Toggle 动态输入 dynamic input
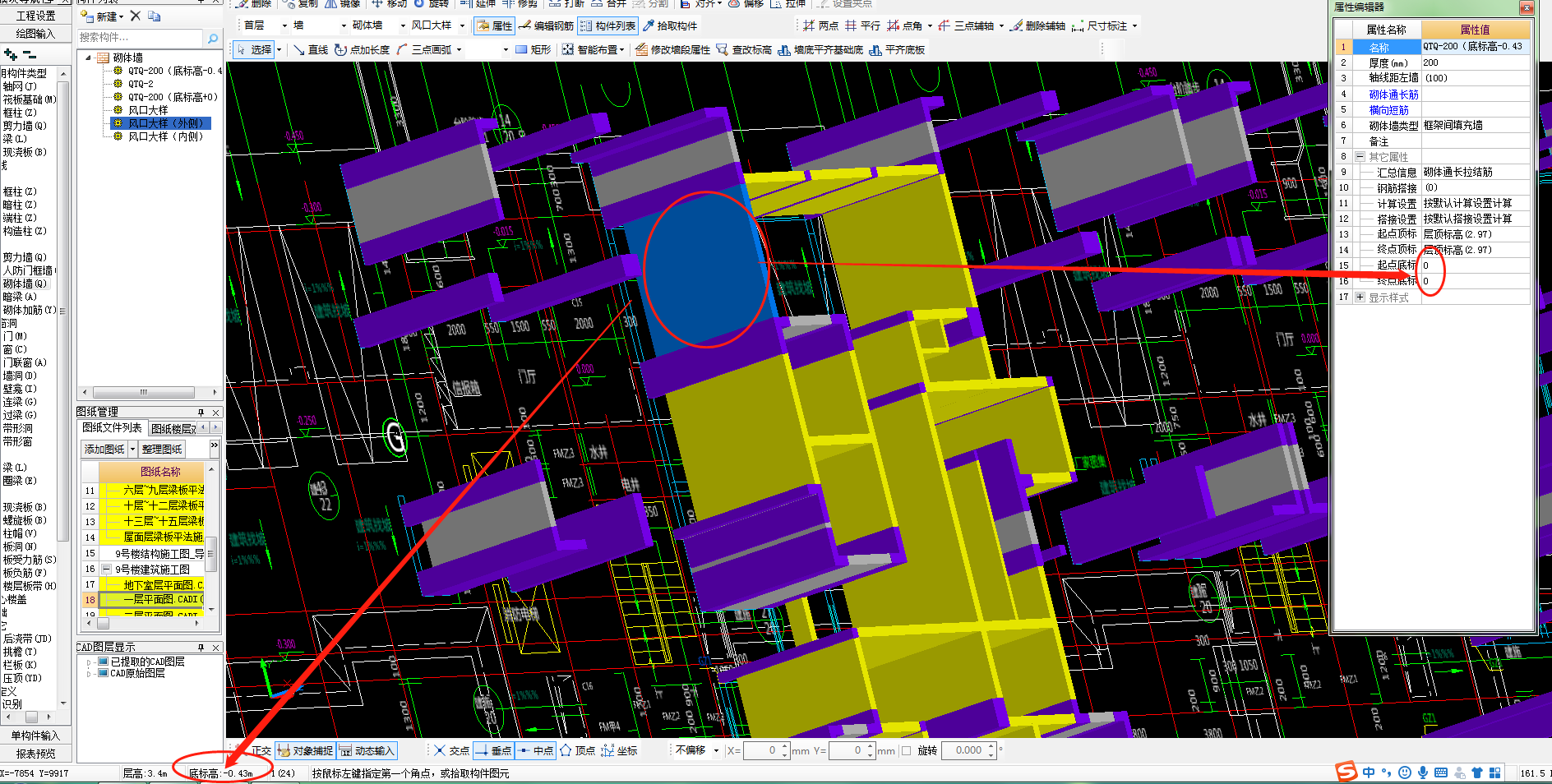Viewport: 1552px width, 784px height. click(367, 750)
